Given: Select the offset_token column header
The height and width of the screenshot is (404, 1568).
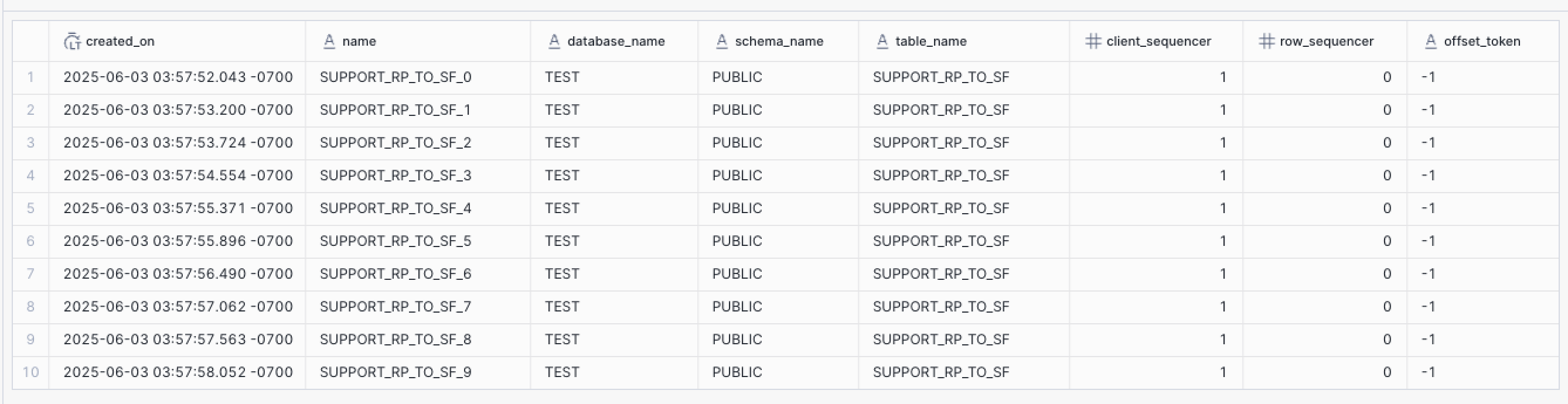Looking at the screenshot, I should click(1483, 42).
